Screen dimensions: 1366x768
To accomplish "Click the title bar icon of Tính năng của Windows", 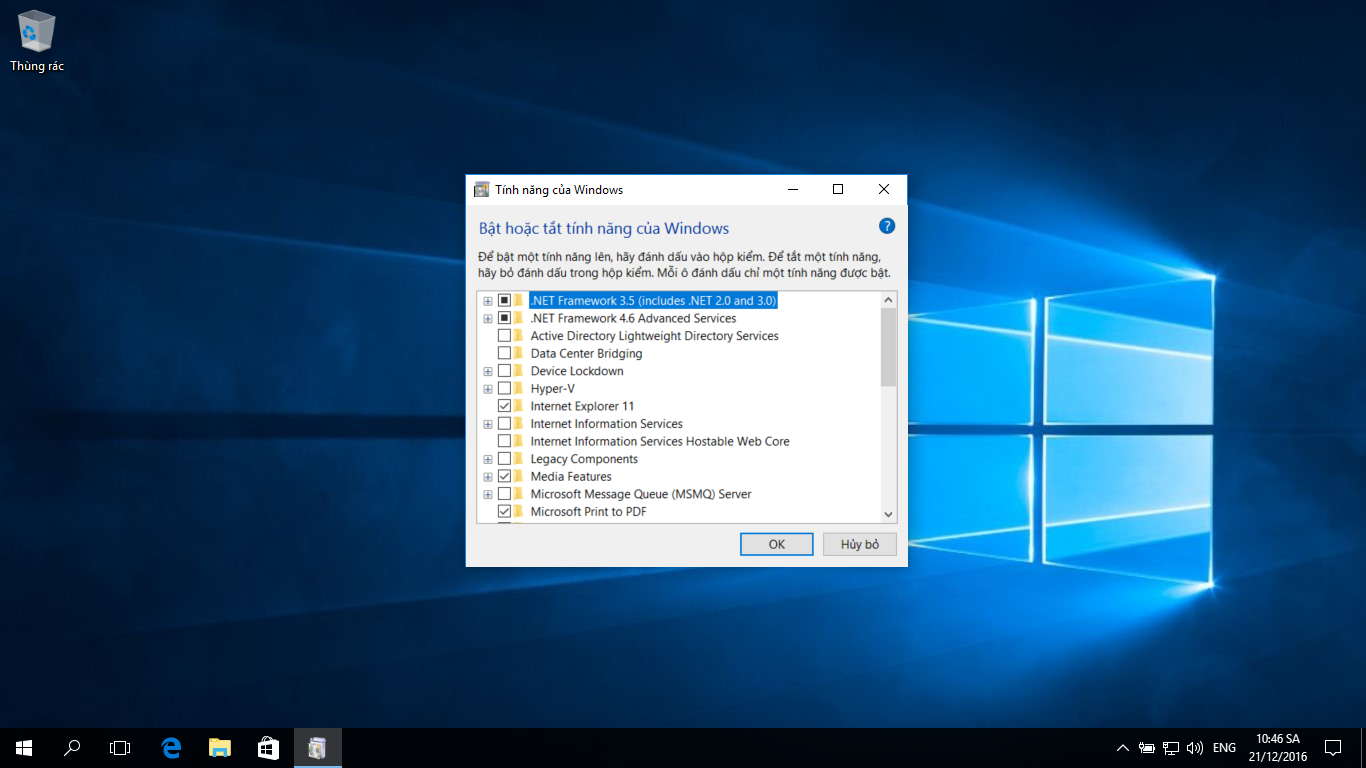I will [x=481, y=190].
